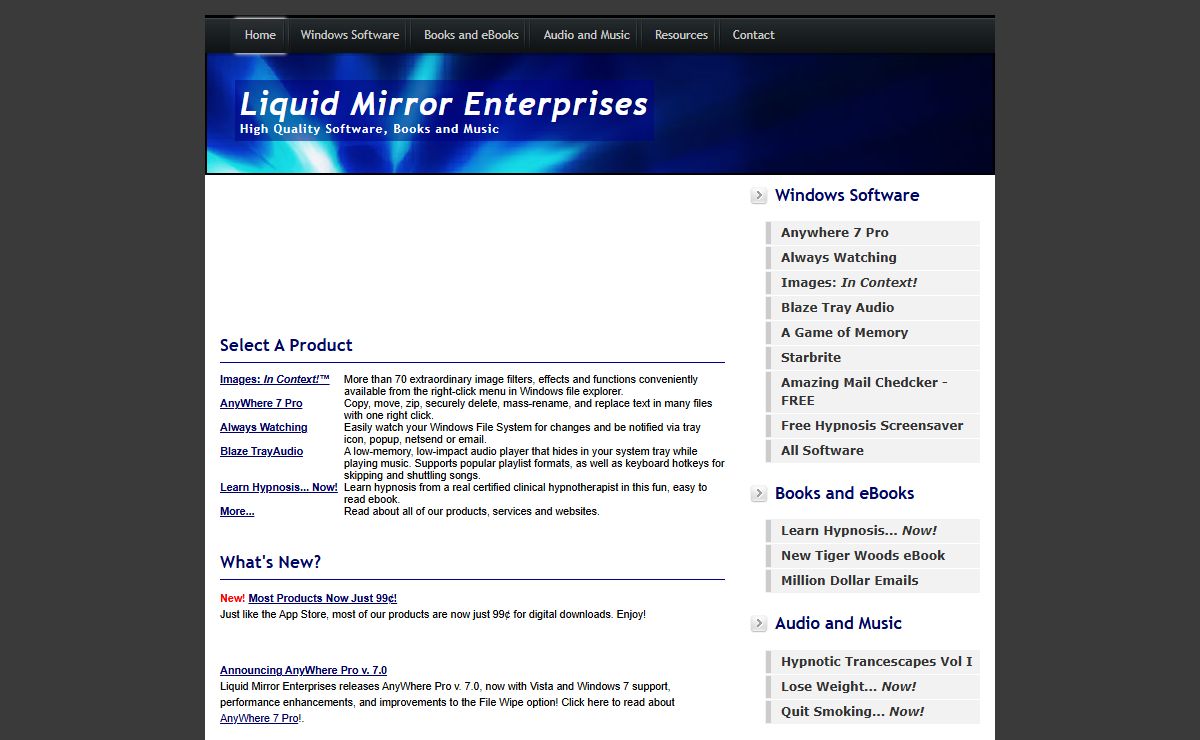Viewport: 1200px width, 740px height.
Task: Click the Books and eBooks sidebar heading
Action: tap(845, 494)
